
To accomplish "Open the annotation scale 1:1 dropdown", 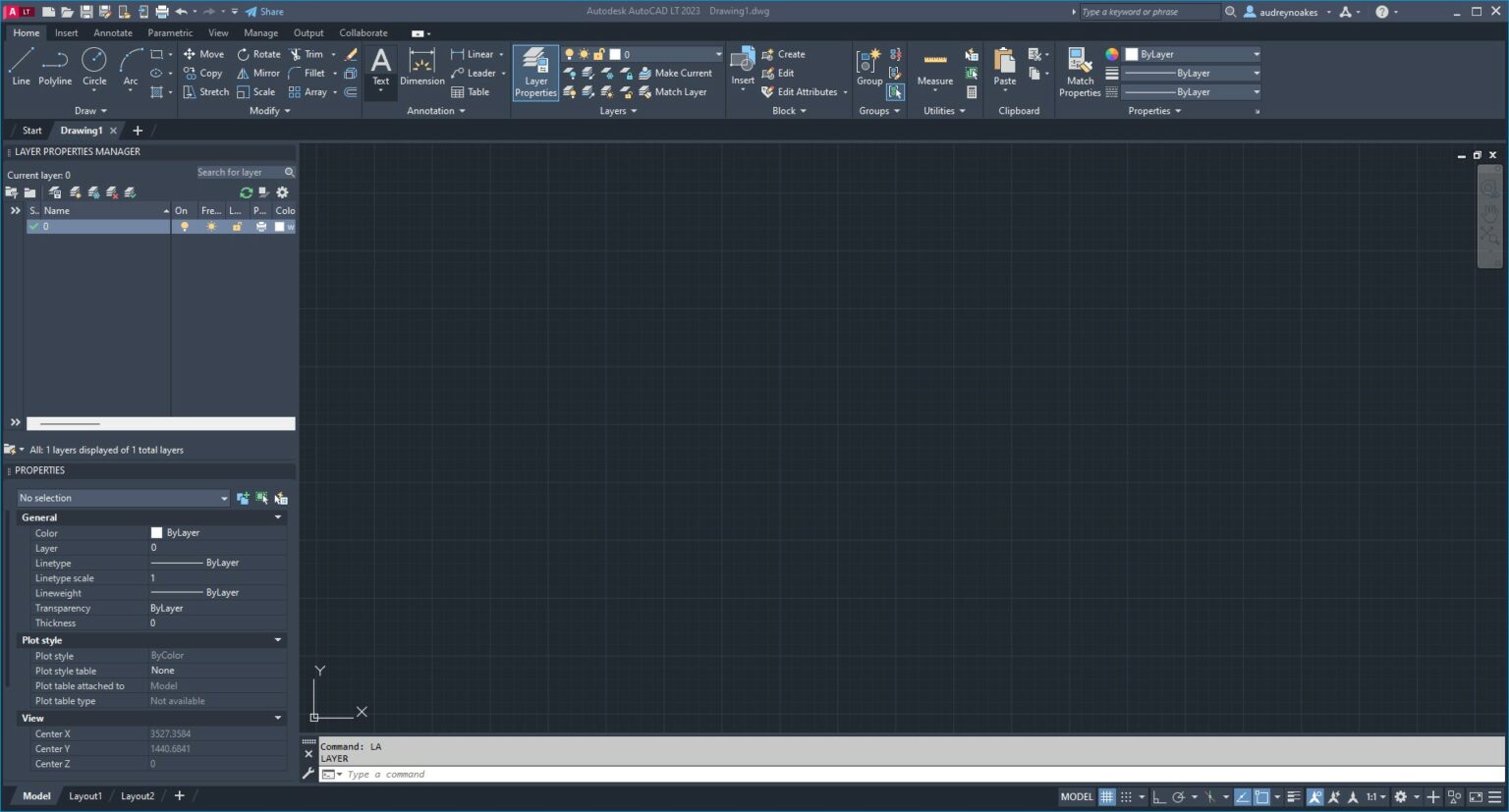I will (1371, 796).
